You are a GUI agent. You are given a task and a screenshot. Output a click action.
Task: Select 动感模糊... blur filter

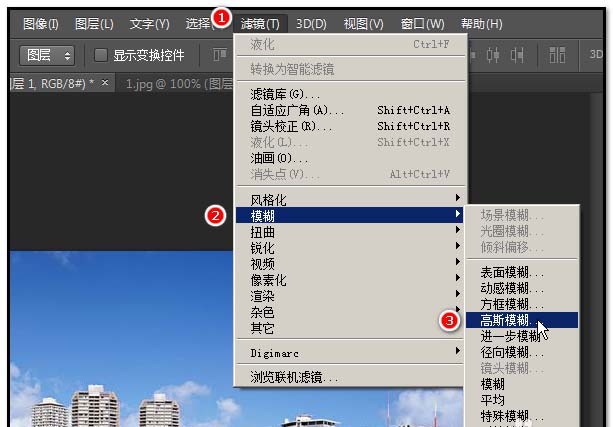[522, 288]
